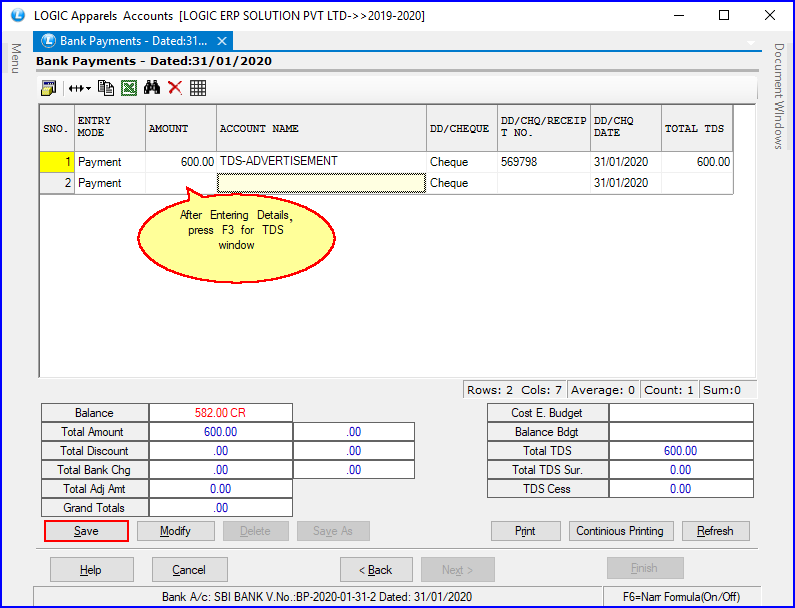
Task: Click the red X delete row icon
Action: [x=175, y=88]
